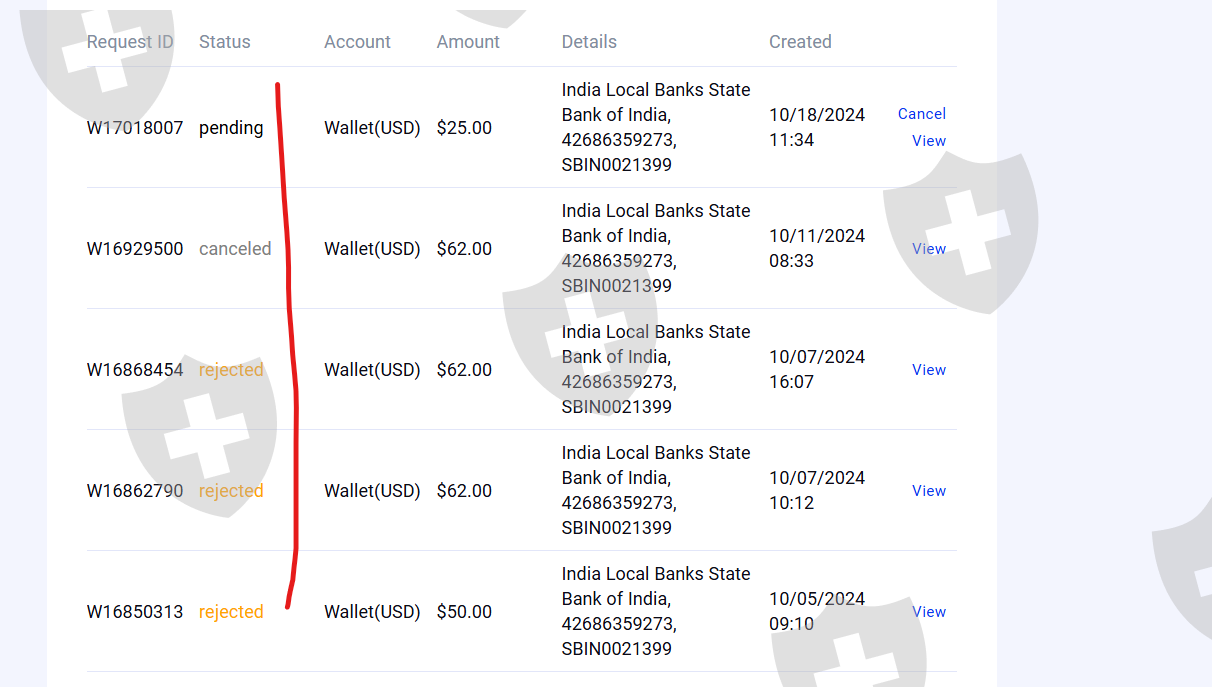Image resolution: width=1212 pixels, height=687 pixels.
Task: Cancel withdrawal request W17018007
Action: coord(921,114)
